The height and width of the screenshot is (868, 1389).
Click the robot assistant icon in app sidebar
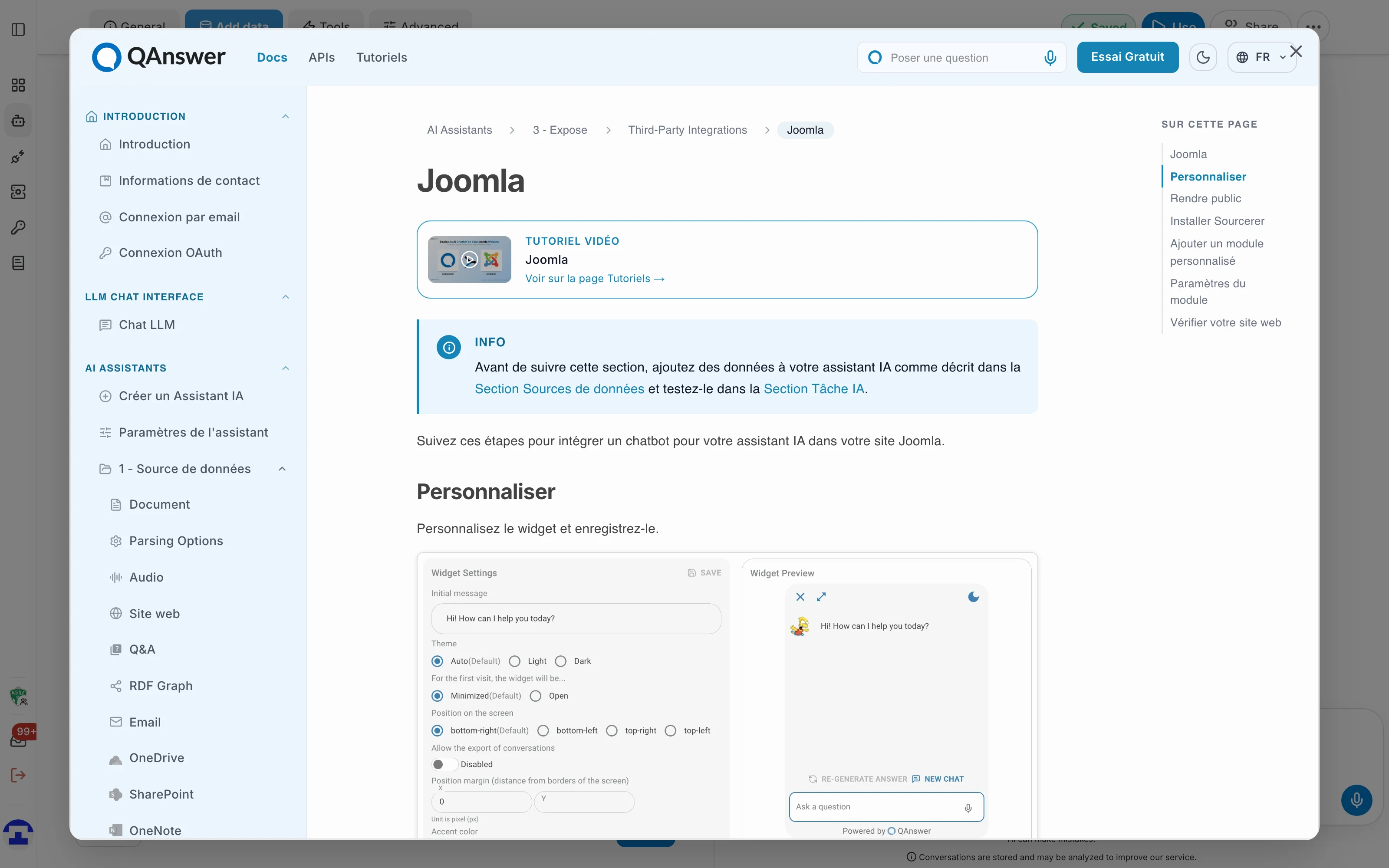[x=18, y=121]
